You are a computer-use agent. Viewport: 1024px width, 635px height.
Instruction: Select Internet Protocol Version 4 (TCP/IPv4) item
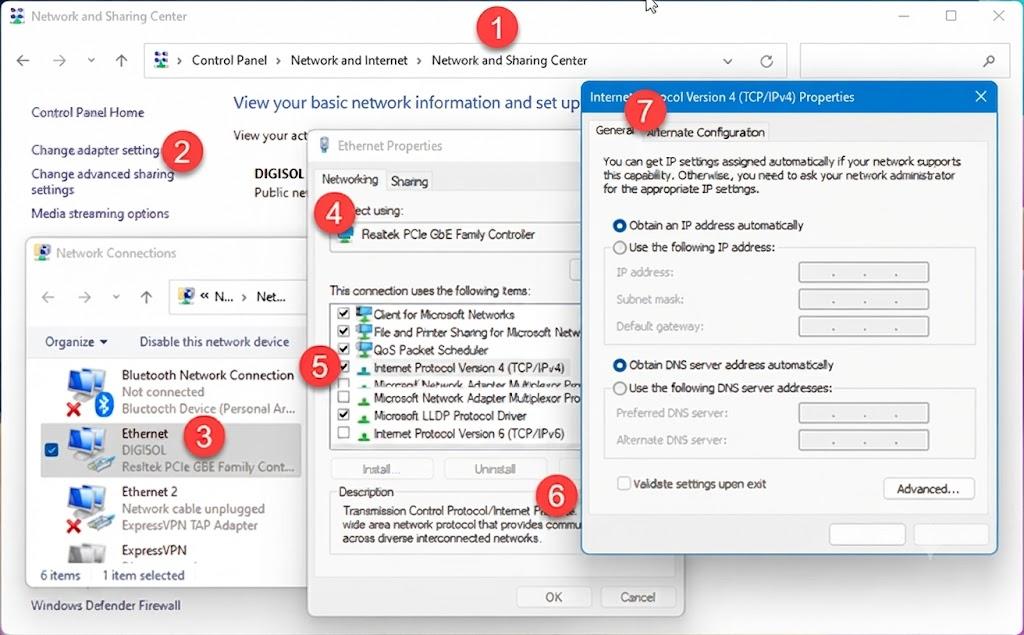pyautogui.click(x=468, y=368)
